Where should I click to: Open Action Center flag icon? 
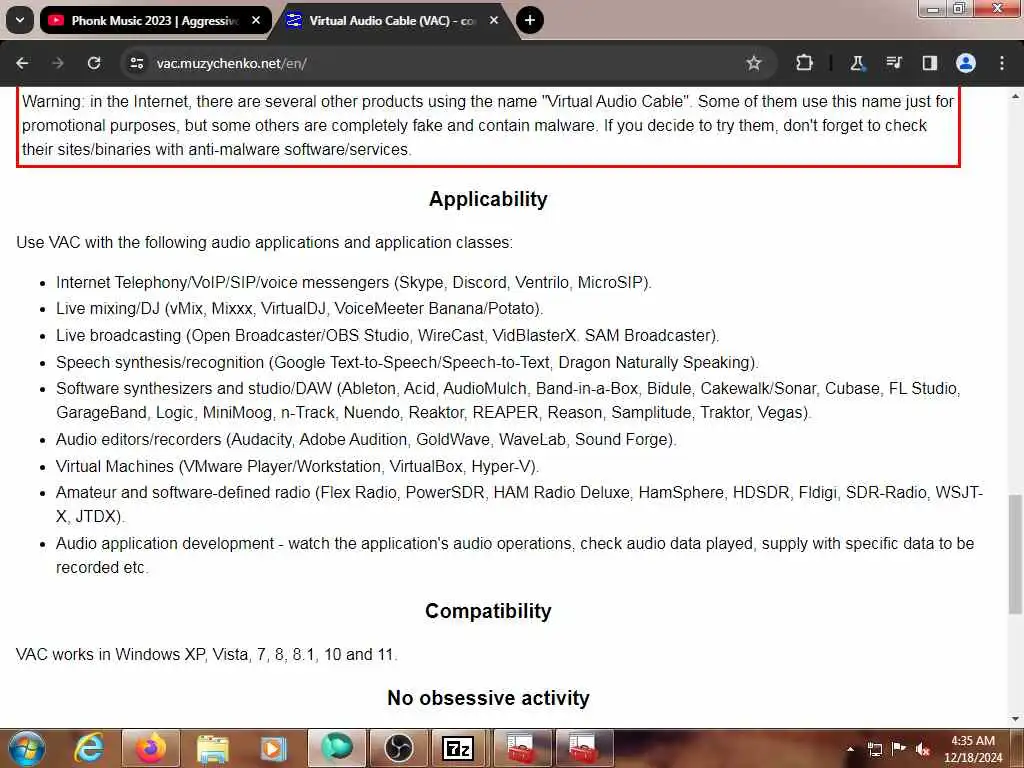click(899, 749)
